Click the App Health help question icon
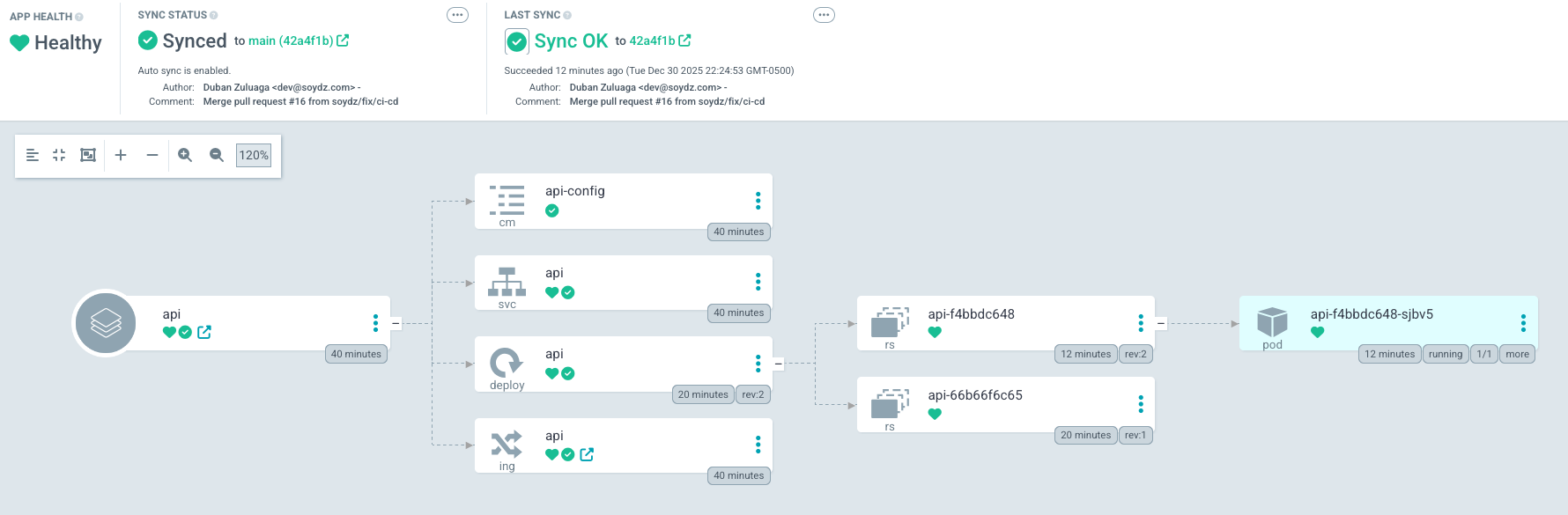 [79, 17]
